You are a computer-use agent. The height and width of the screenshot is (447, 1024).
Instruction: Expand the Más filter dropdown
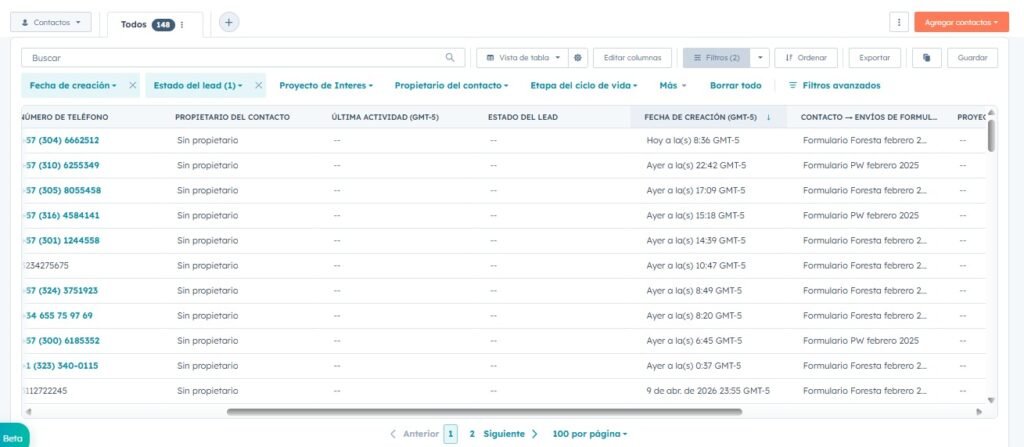(x=673, y=86)
